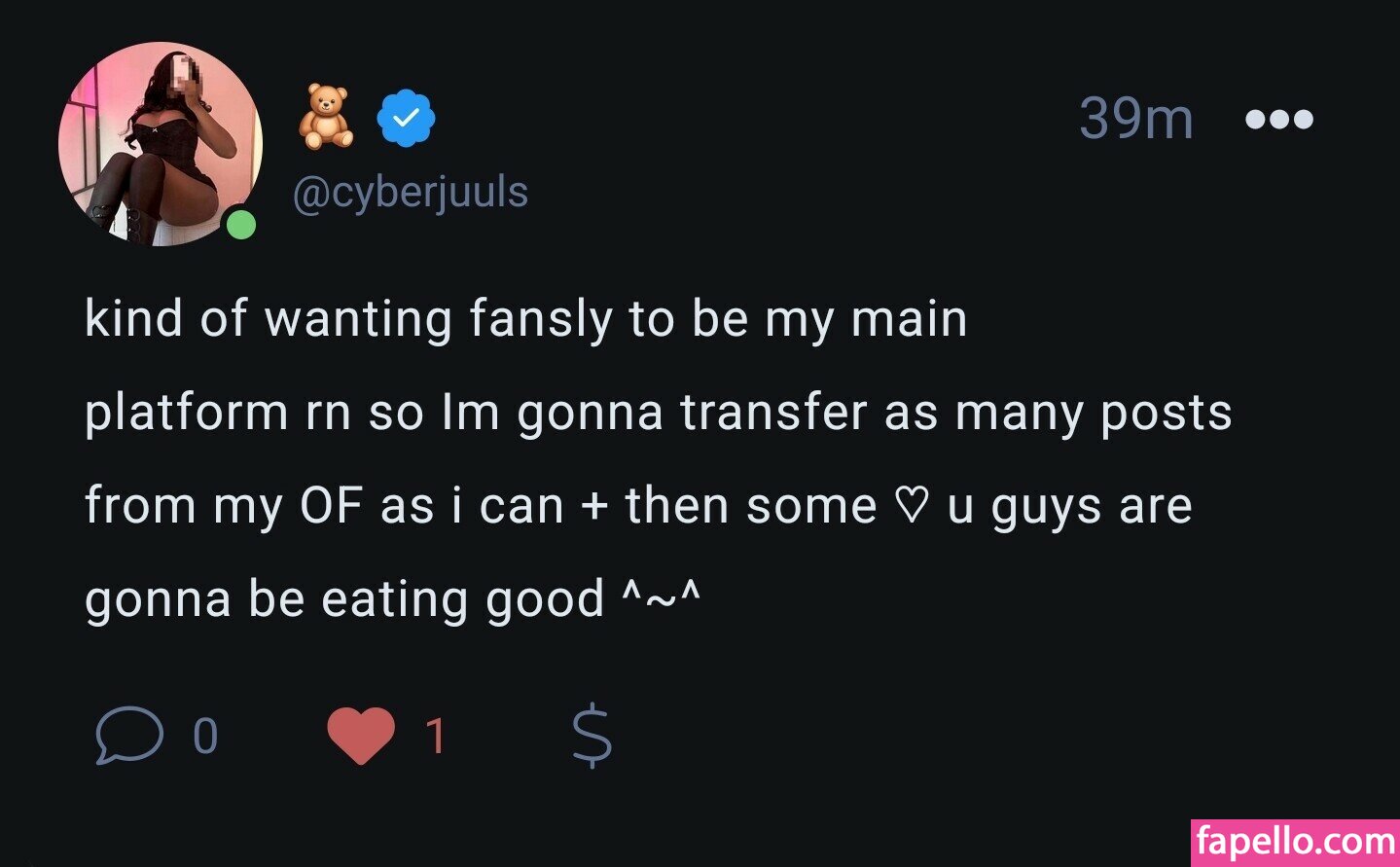Screen dimensions: 1400x867
Task: Open the @cyberjuuls profile handle link
Action: pyautogui.click(x=410, y=193)
